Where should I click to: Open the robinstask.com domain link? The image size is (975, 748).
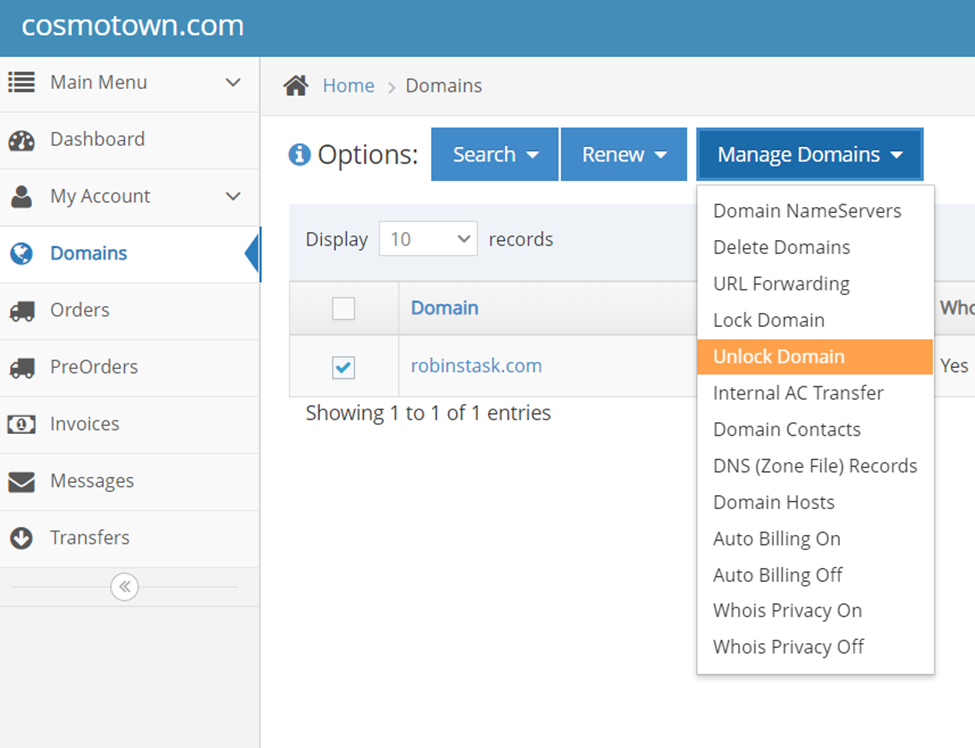pyautogui.click(x=476, y=366)
